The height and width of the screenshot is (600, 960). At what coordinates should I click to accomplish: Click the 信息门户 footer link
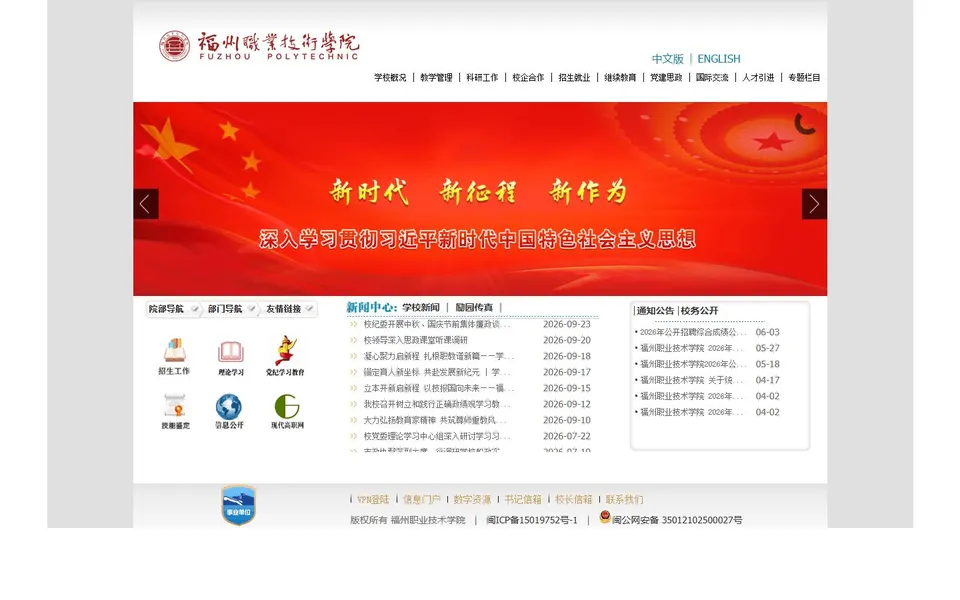(x=421, y=500)
